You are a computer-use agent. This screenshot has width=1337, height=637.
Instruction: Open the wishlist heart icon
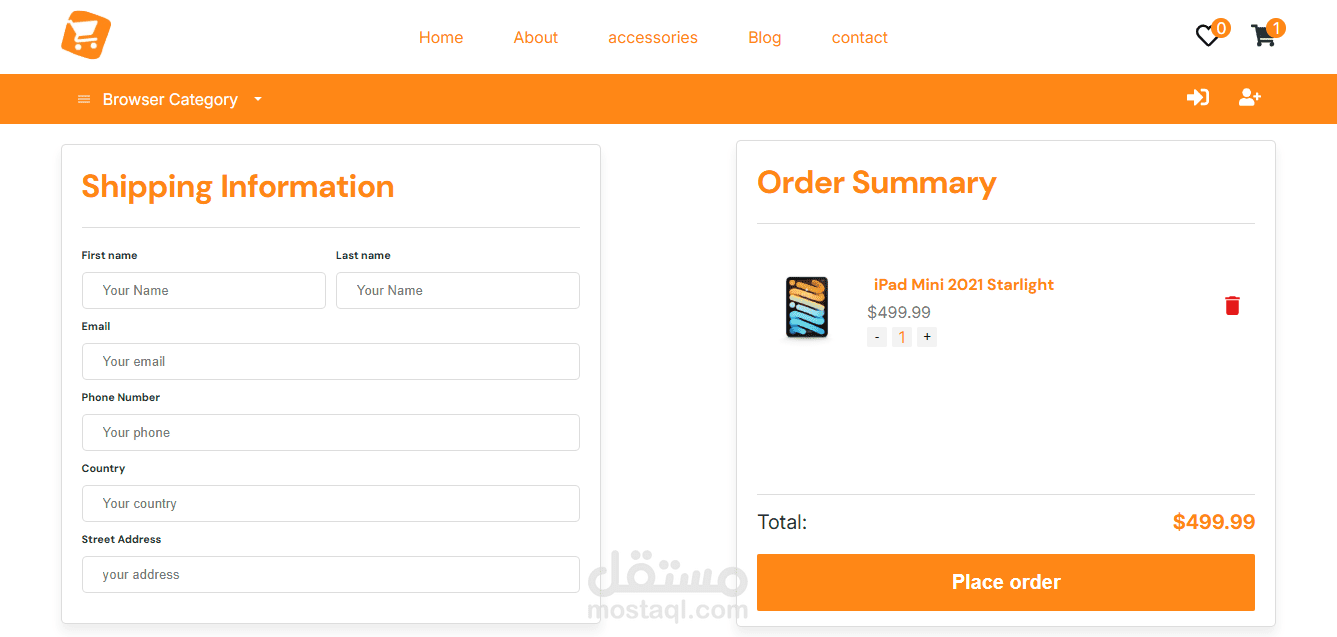[1208, 36]
